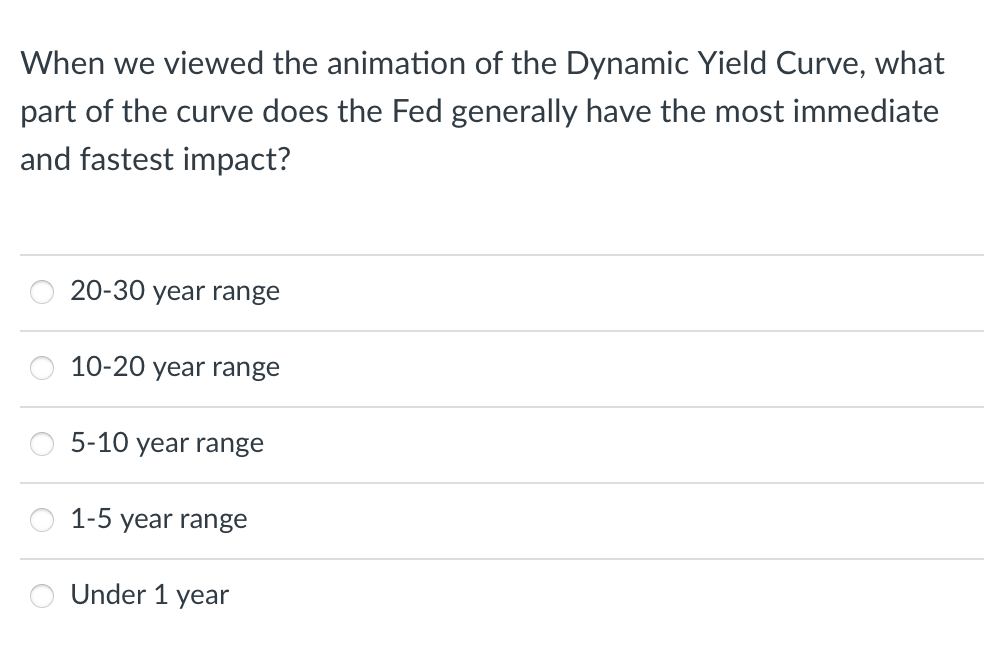Pick the middle answer option 5-10 year range
Viewport: 1002px width, 652px height.
167,443
